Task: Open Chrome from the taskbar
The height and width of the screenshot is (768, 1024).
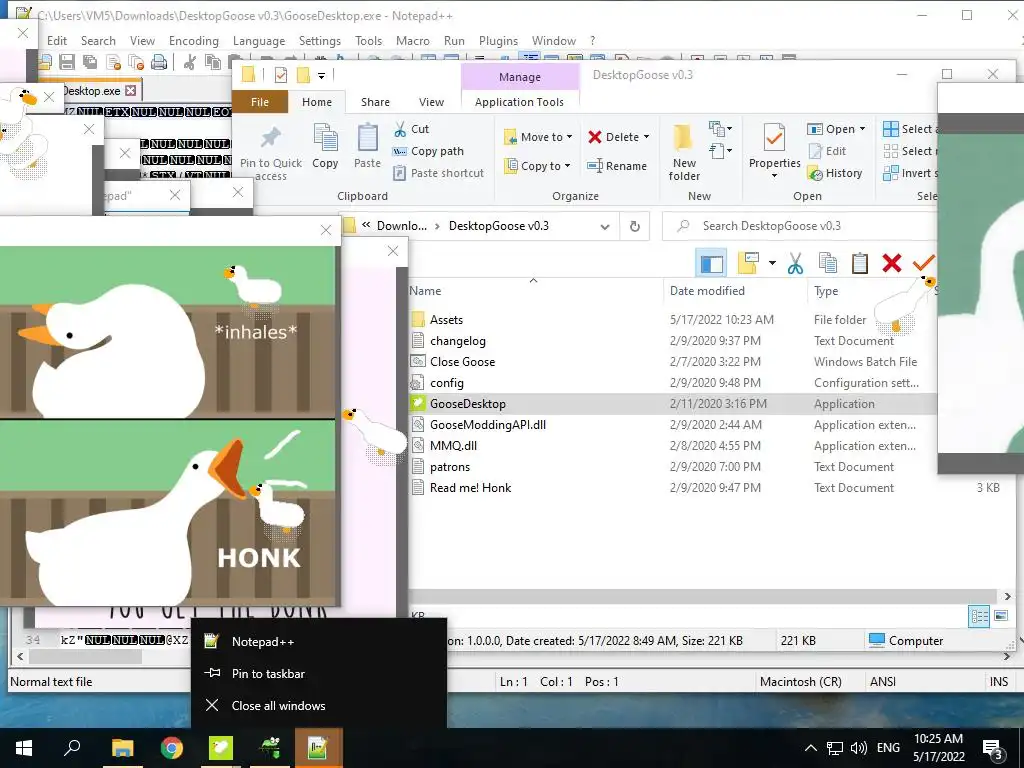Action: pos(172,748)
